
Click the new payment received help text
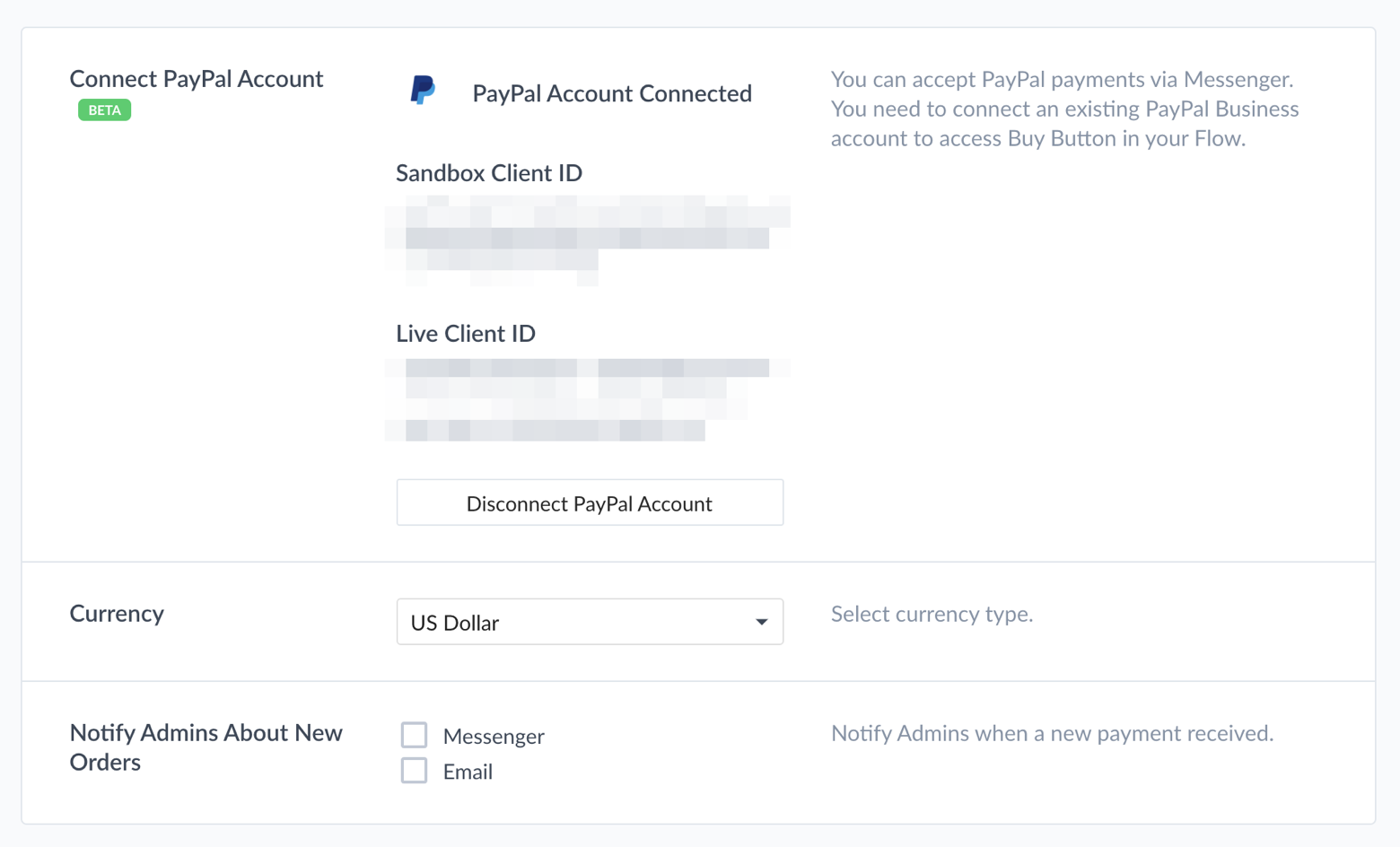[x=1052, y=733]
